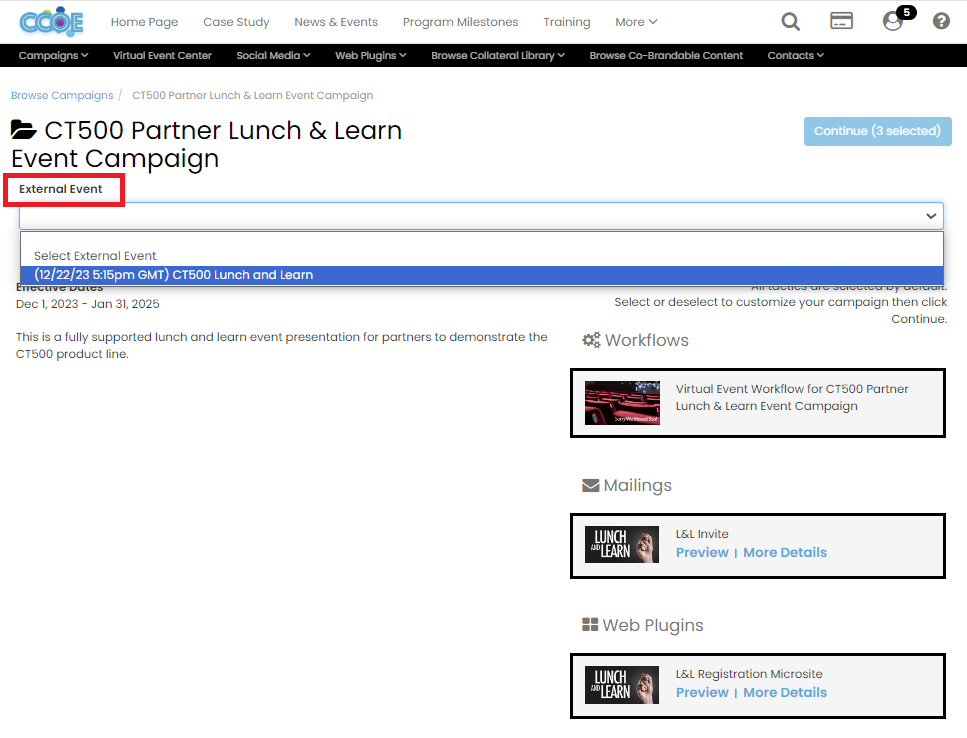Open the search magnifier icon

pyautogui.click(x=790, y=22)
